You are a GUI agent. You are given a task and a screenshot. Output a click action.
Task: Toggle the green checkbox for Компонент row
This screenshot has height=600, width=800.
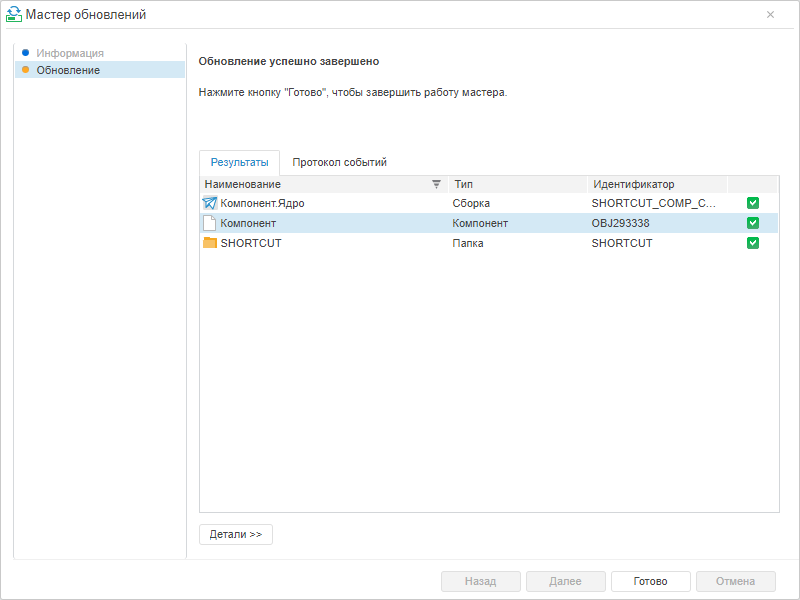click(x=753, y=223)
